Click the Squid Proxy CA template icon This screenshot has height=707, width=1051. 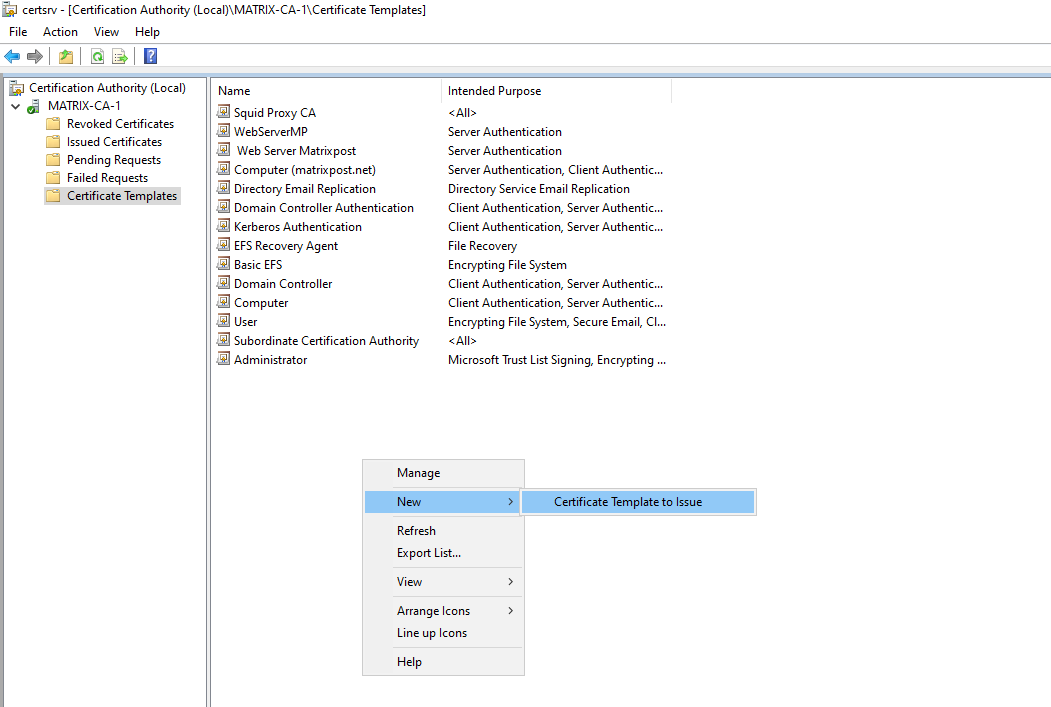[223, 112]
